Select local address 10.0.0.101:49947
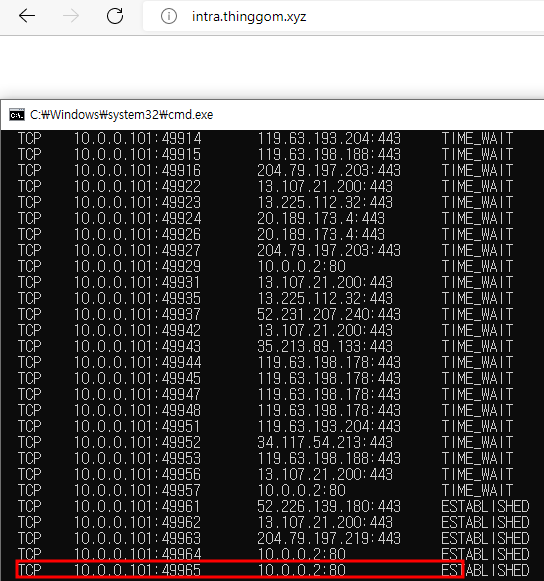The image size is (544, 581). pos(137,394)
